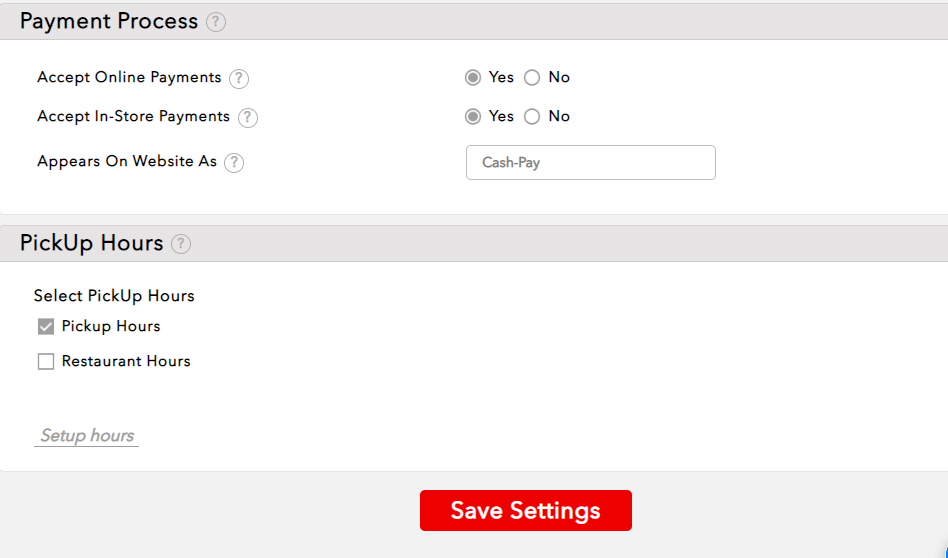Click the Payment Process section header title

[x=109, y=22]
